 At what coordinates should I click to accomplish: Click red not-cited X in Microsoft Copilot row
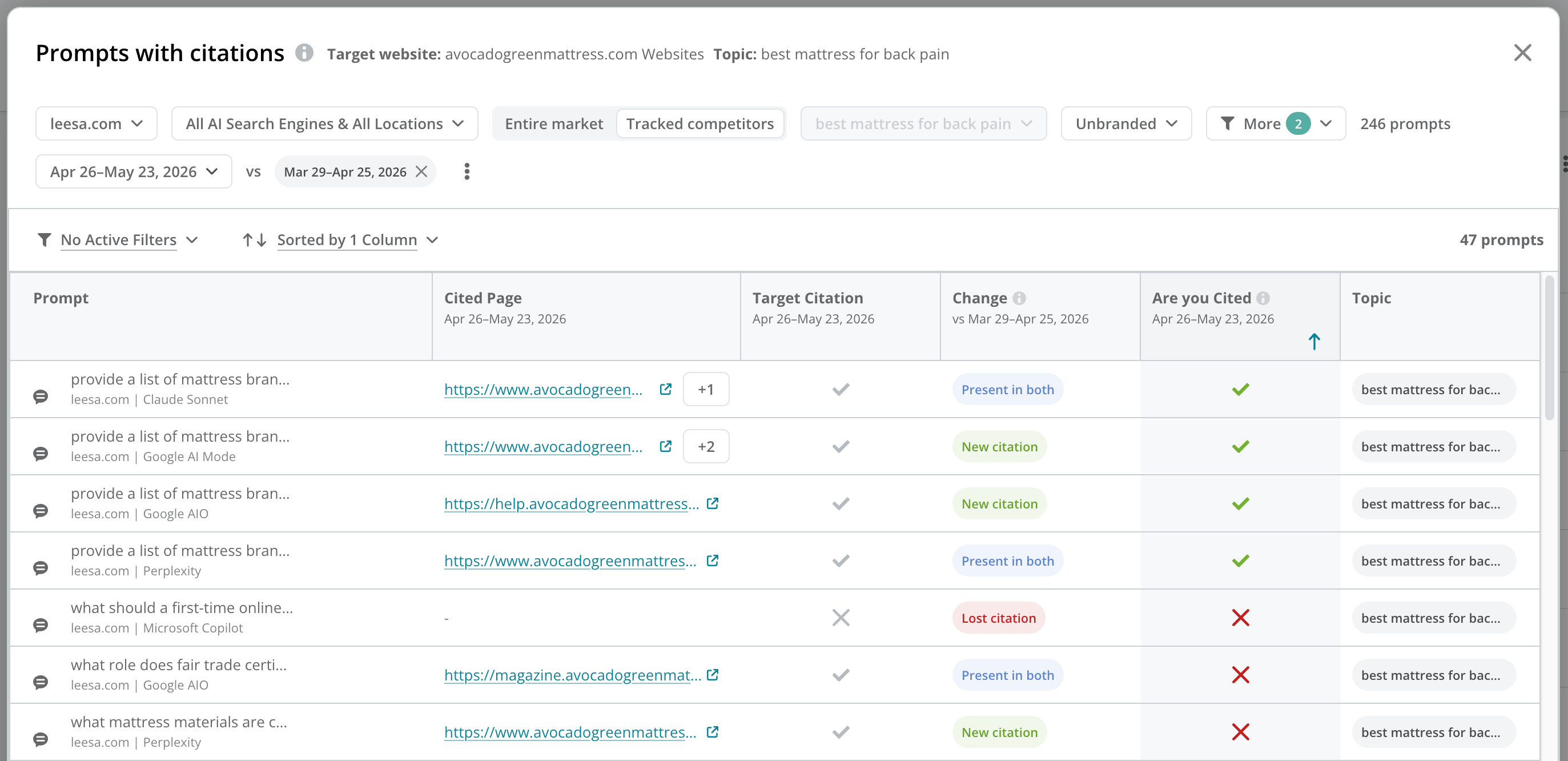click(x=1240, y=618)
